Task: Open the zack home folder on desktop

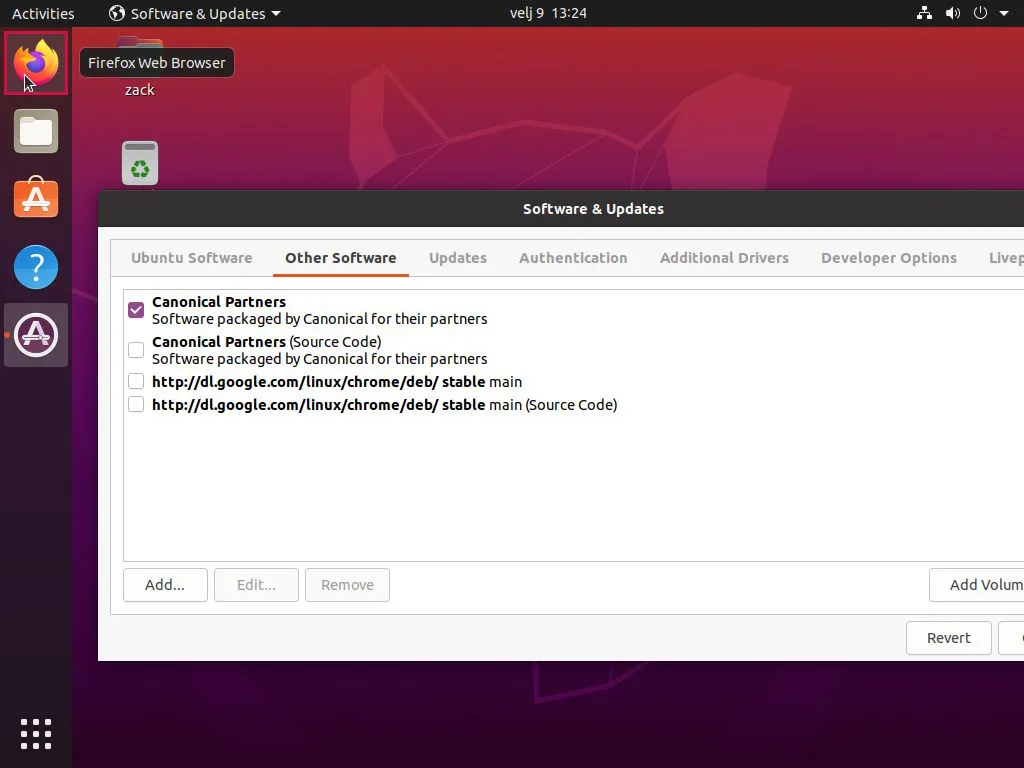Action: (x=140, y=68)
